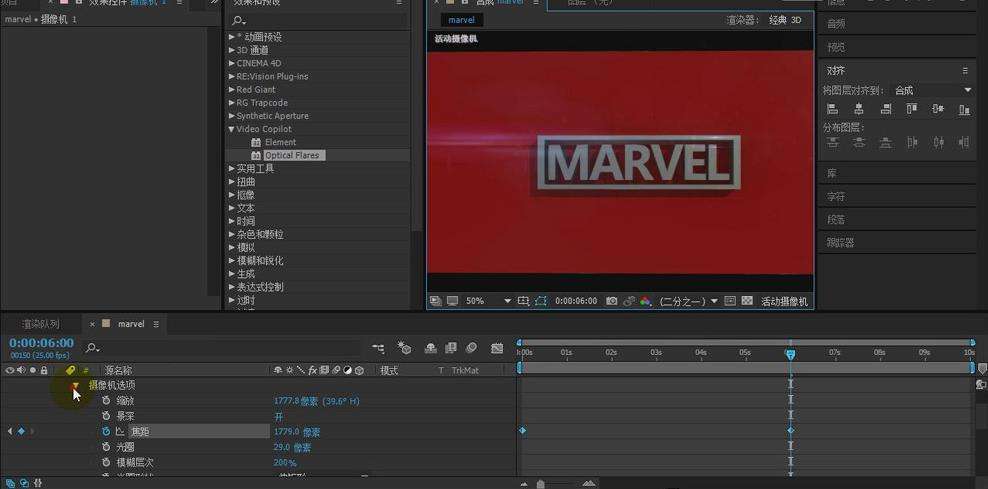Image resolution: width=988 pixels, height=489 pixels.
Task: Distribute layers by right edges
Action: (964, 142)
